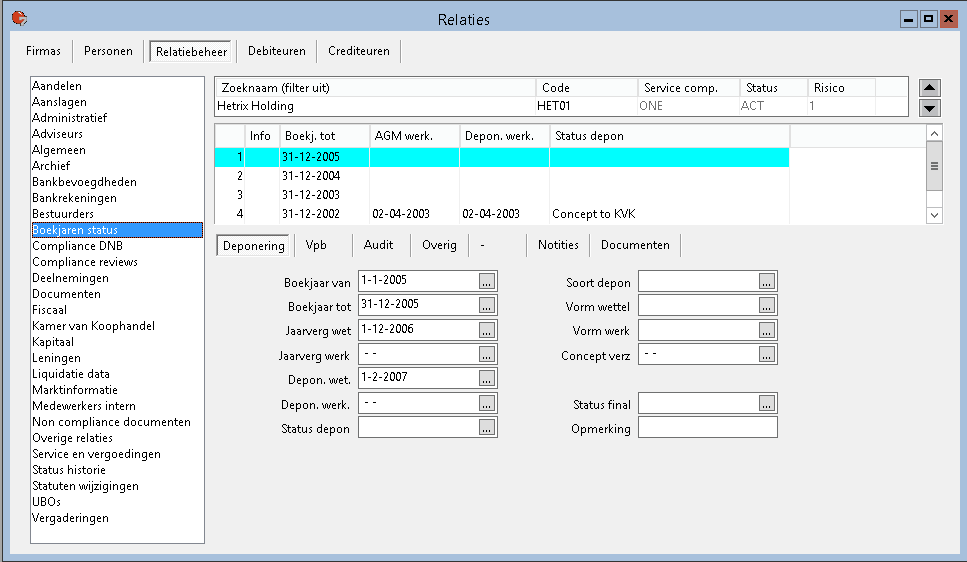
Task: Click Concept to KVK status cell
Action: [669, 214]
